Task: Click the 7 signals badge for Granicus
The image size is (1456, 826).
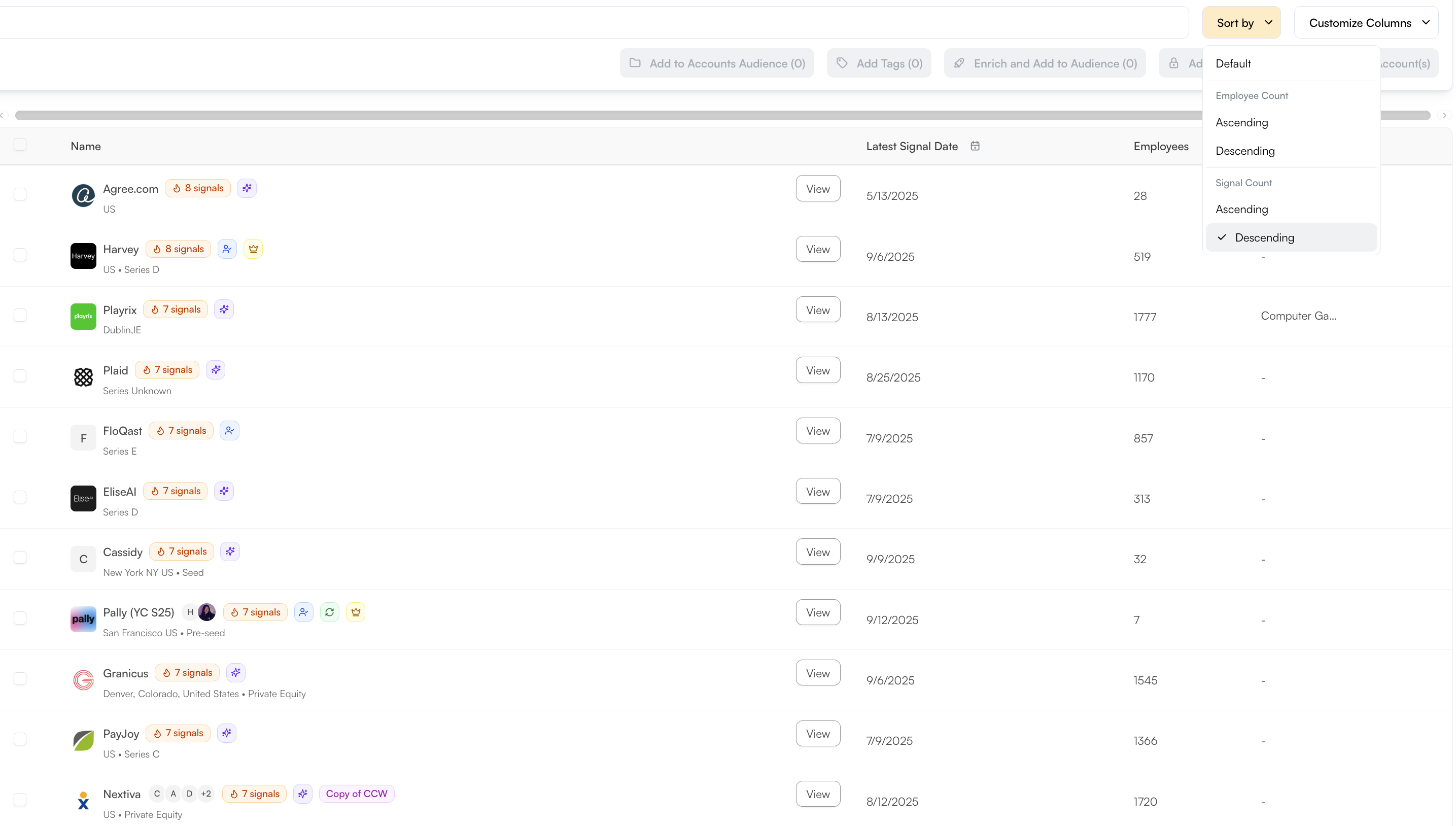Action: [187, 673]
